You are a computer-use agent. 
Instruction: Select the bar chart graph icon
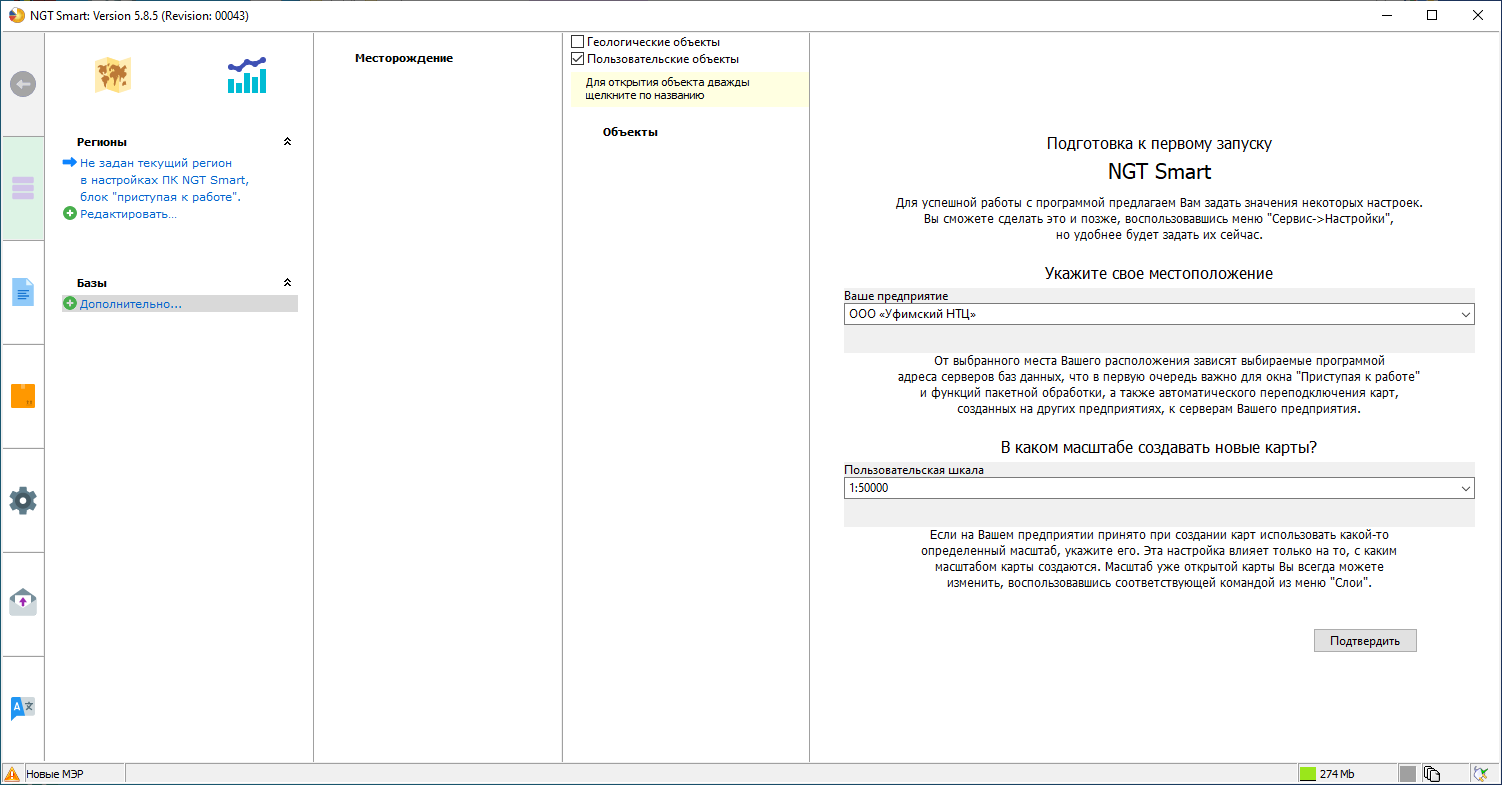click(247, 75)
